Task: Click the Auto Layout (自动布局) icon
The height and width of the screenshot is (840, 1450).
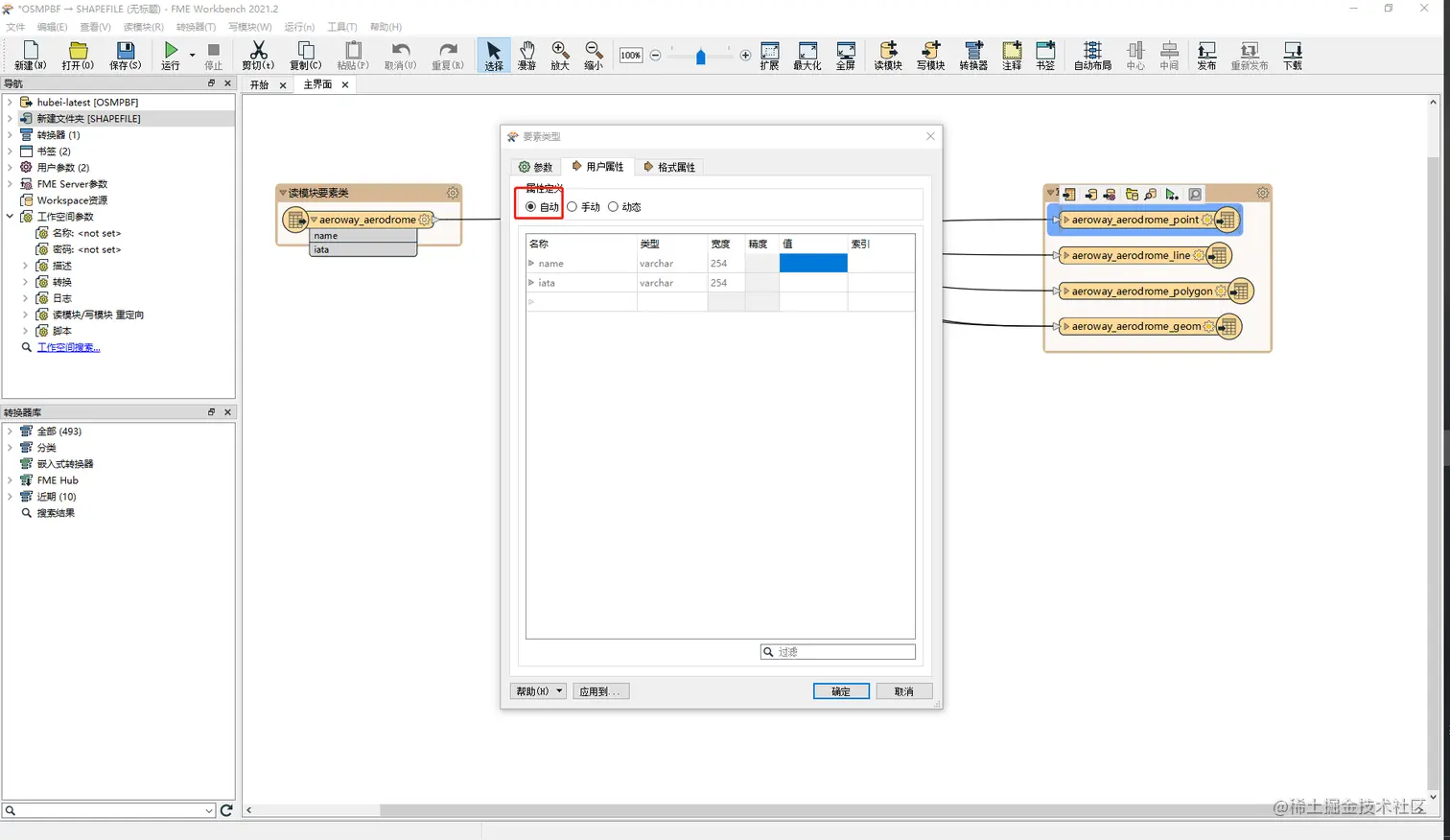Action: click(x=1092, y=56)
